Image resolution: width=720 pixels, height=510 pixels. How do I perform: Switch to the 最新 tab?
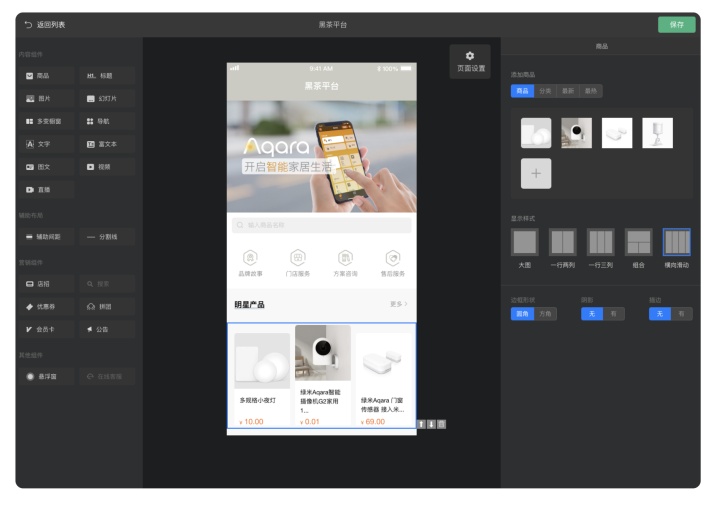click(x=568, y=91)
